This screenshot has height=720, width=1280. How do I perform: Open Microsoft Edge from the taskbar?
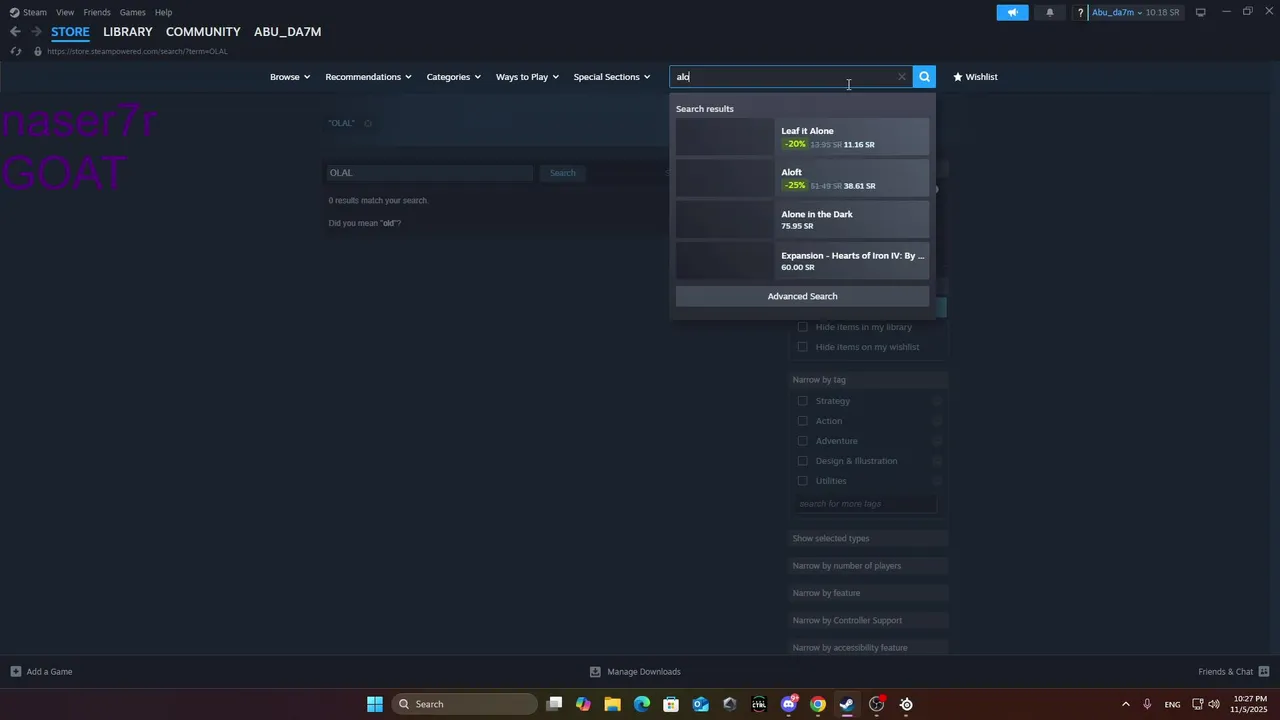(642, 704)
